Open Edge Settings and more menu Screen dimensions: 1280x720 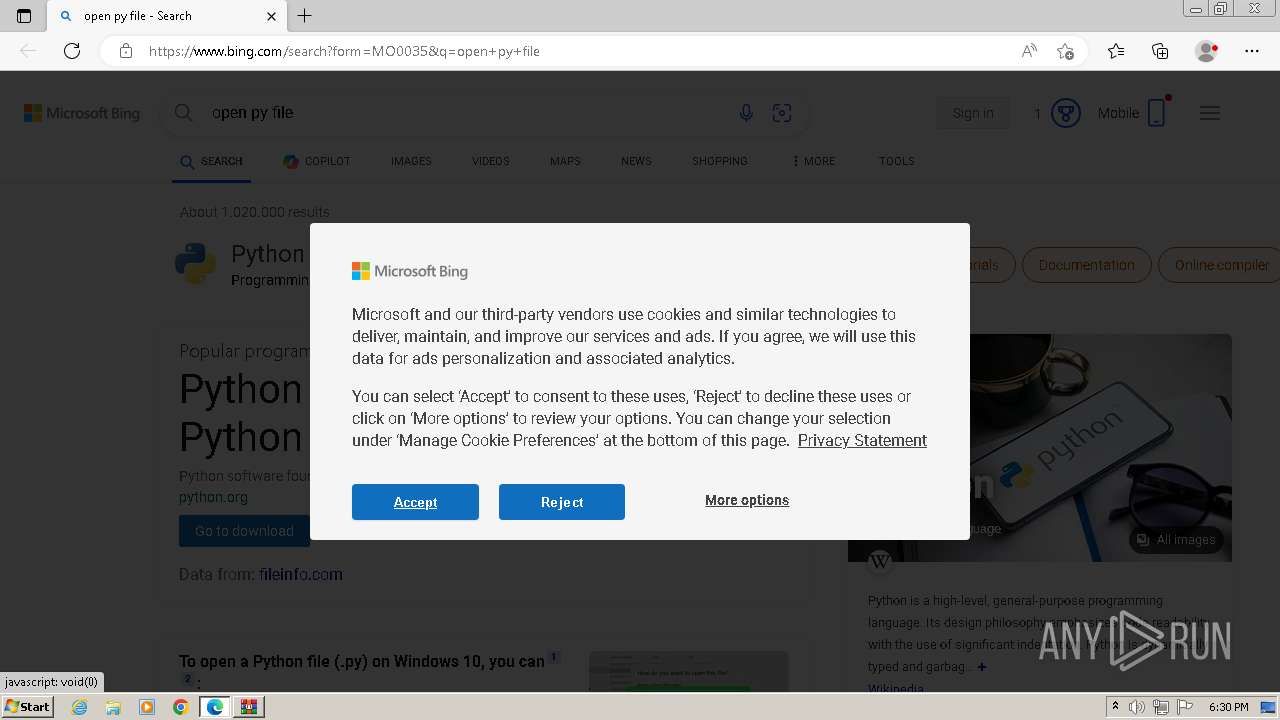click(1252, 51)
